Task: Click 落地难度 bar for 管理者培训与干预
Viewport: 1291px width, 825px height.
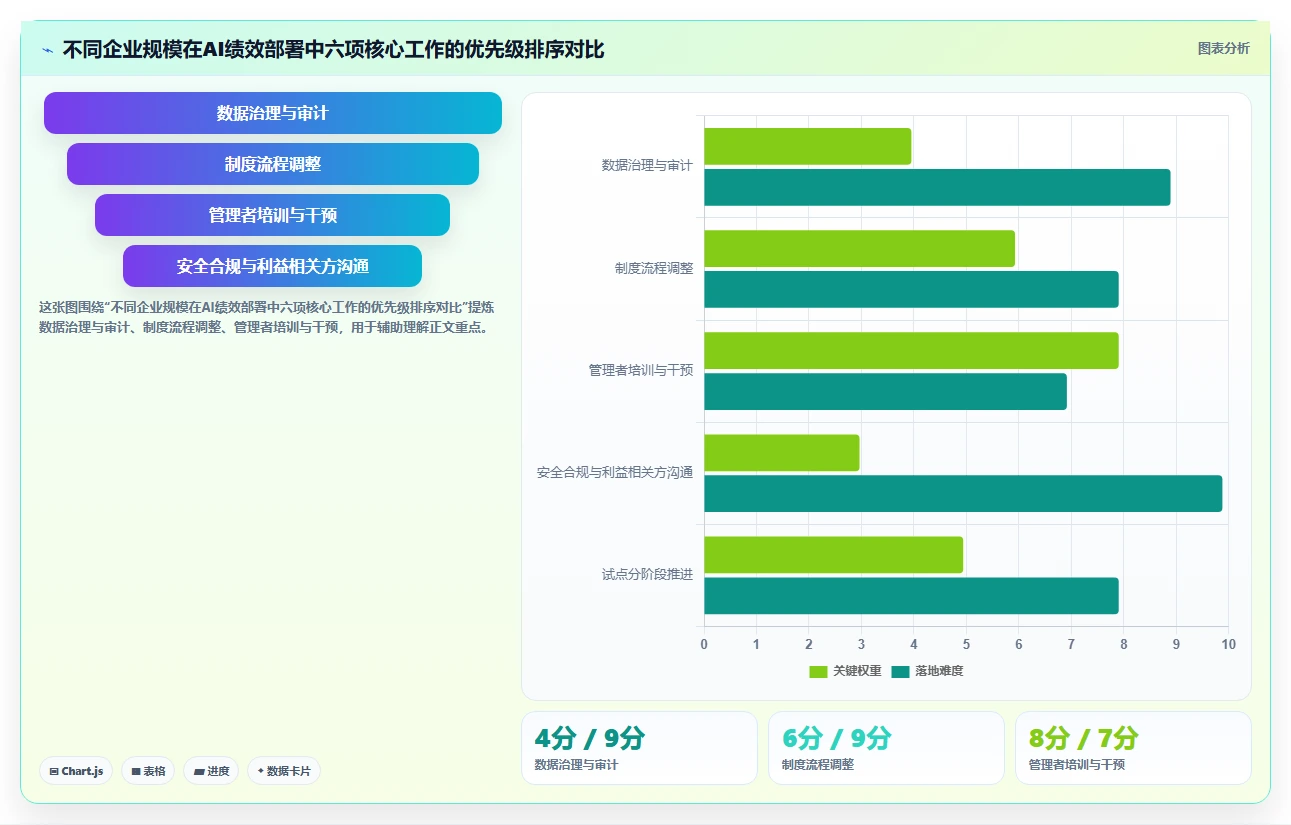Action: [x=885, y=391]
